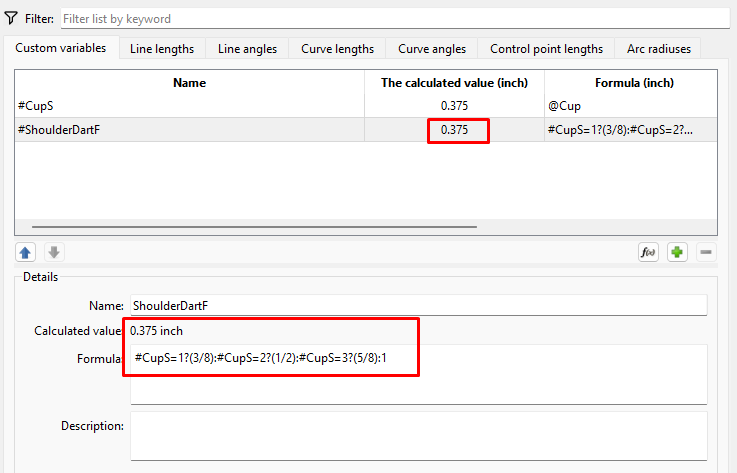Show the Control point lengths tab
The image size is (737, 473).
[x=546, y=49]
